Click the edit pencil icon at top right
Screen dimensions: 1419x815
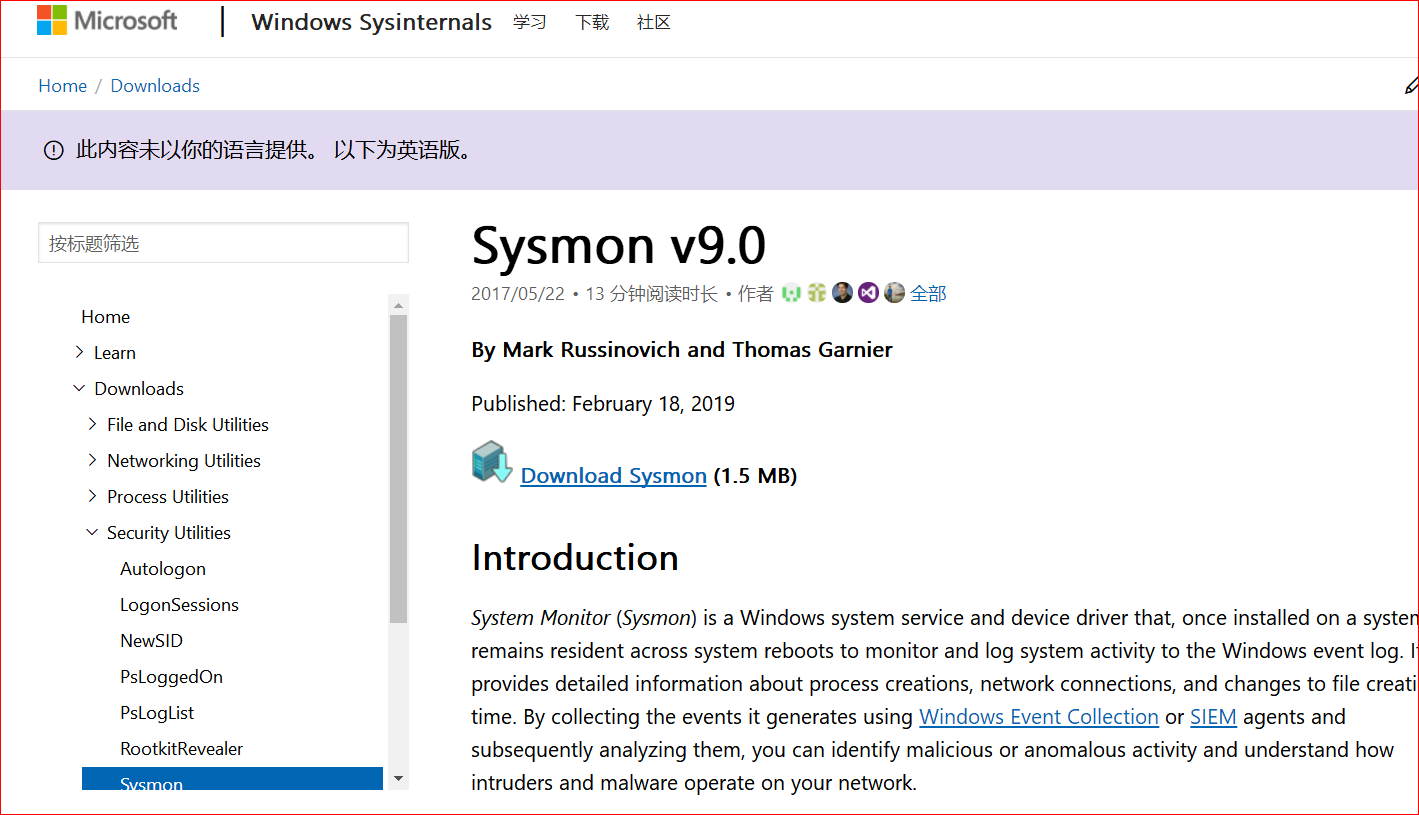point(1410,86)
